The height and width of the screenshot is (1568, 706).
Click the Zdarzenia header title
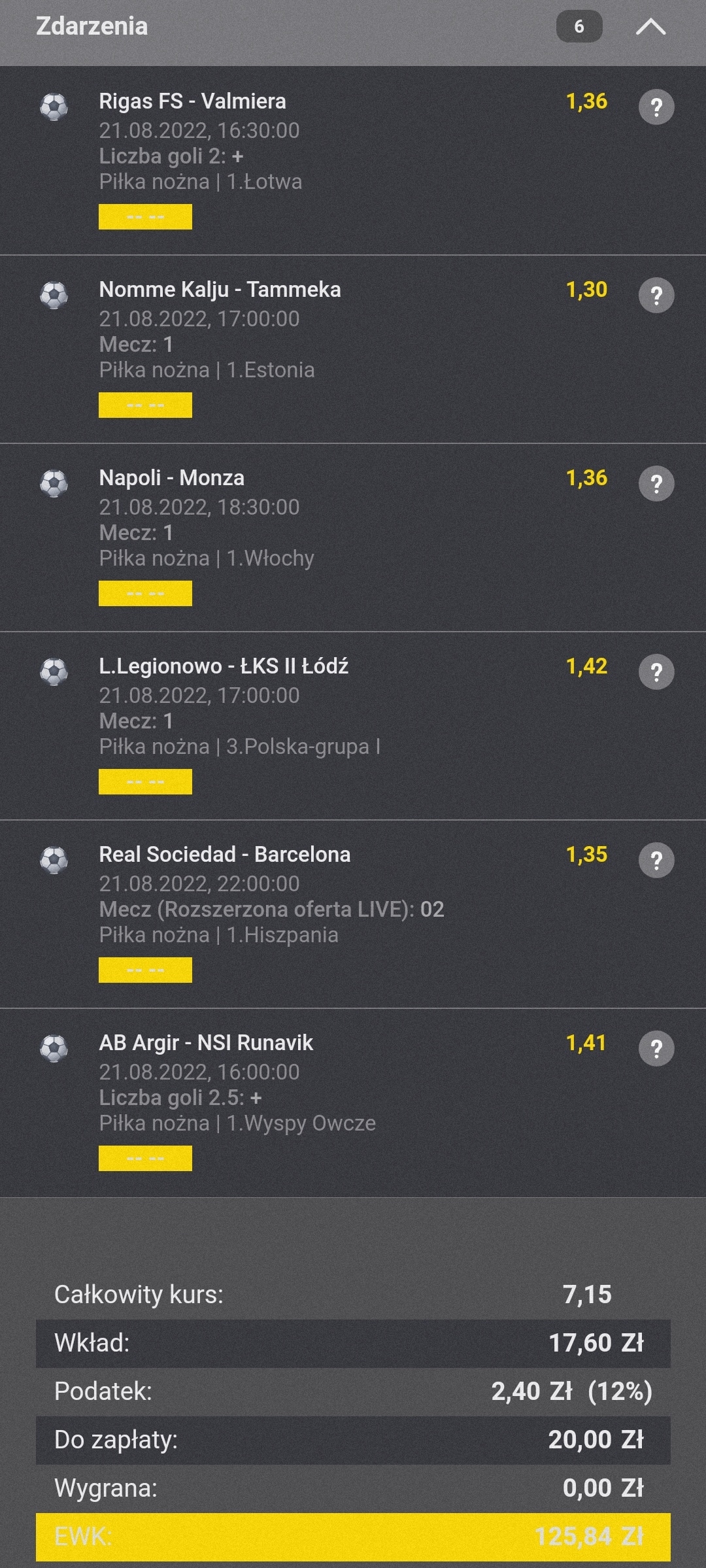coord(92,26)
